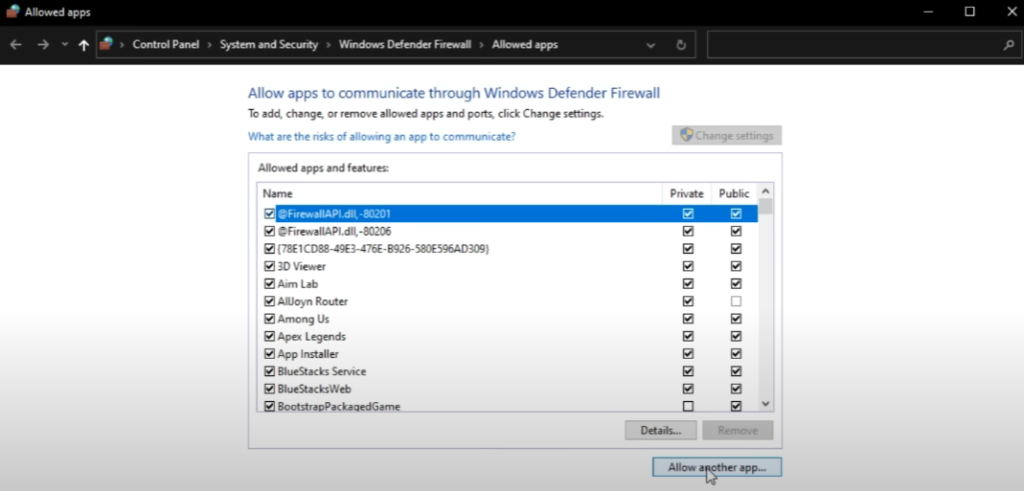1024x491 pixels.
Task: Click the Public column header
Action: pos(734,193)
